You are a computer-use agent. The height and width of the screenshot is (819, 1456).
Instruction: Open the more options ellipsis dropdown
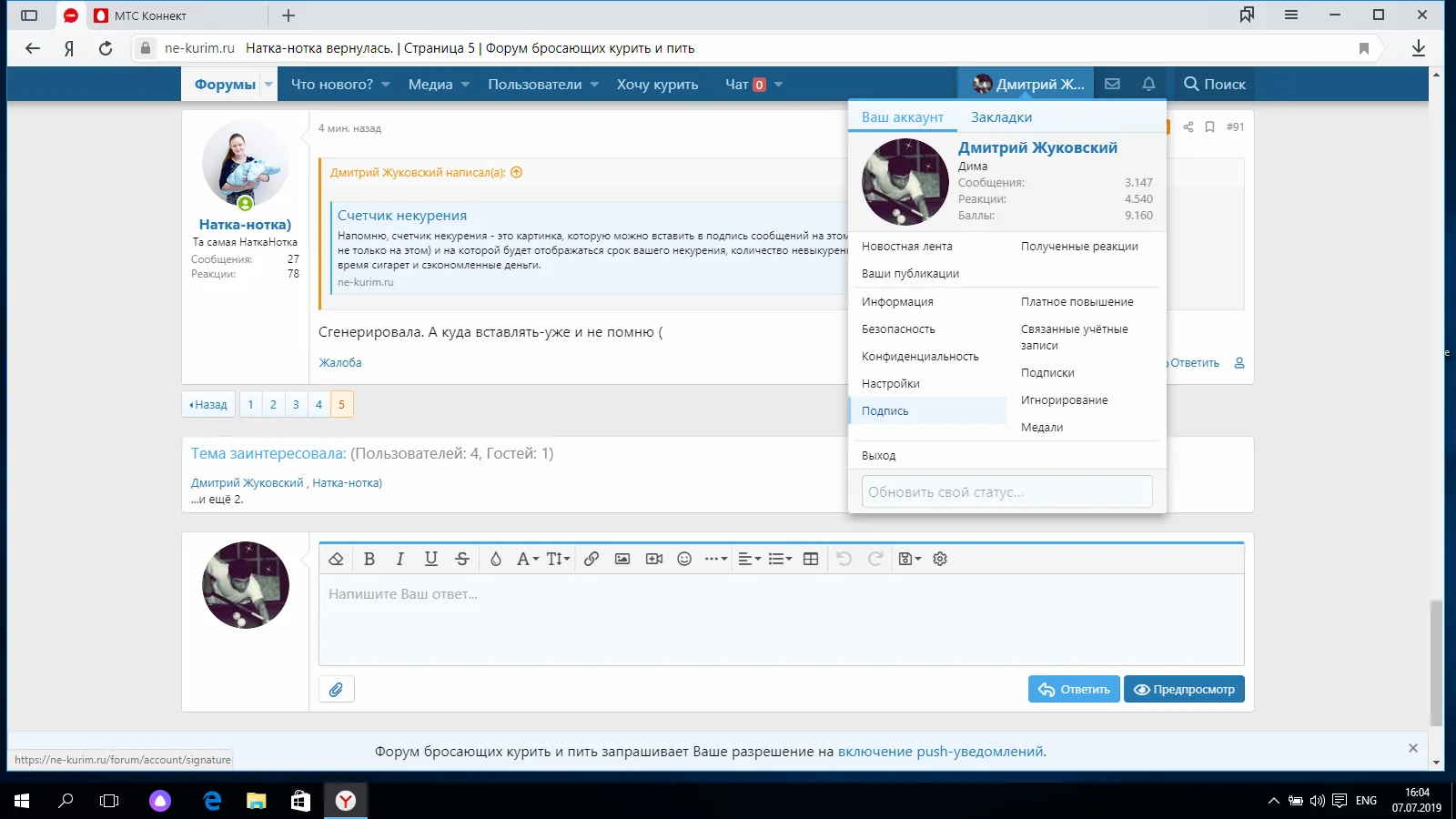tap(716, 559)
